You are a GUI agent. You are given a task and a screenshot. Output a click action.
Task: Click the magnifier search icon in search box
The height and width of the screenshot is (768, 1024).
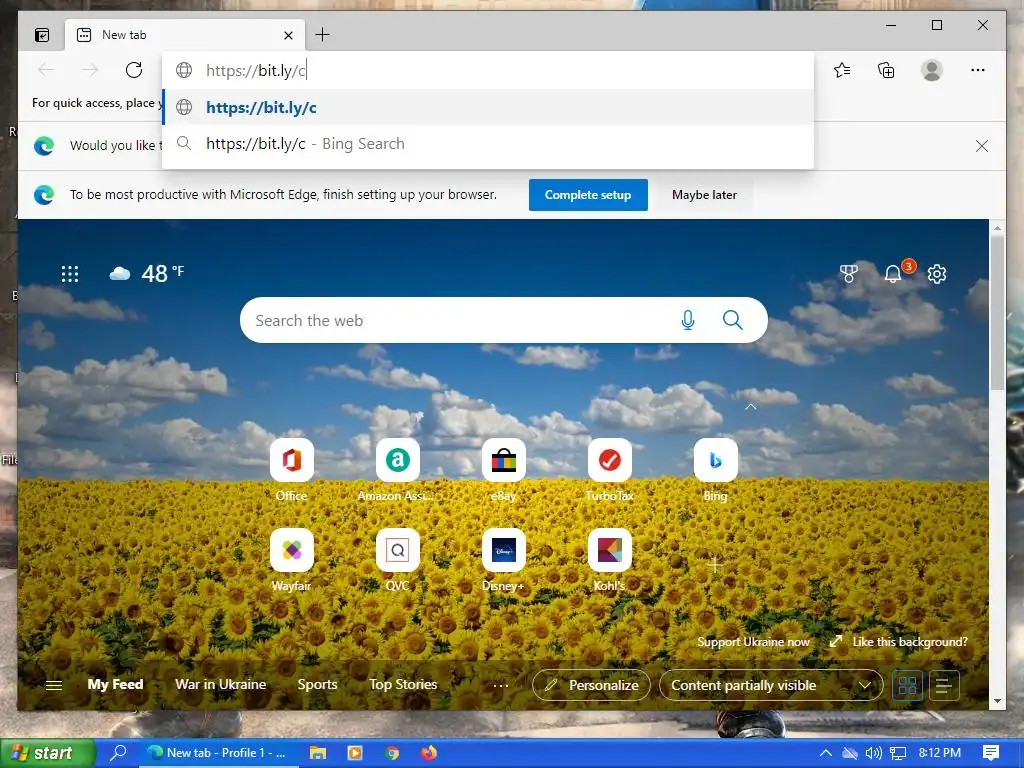(x=732, y=320)
